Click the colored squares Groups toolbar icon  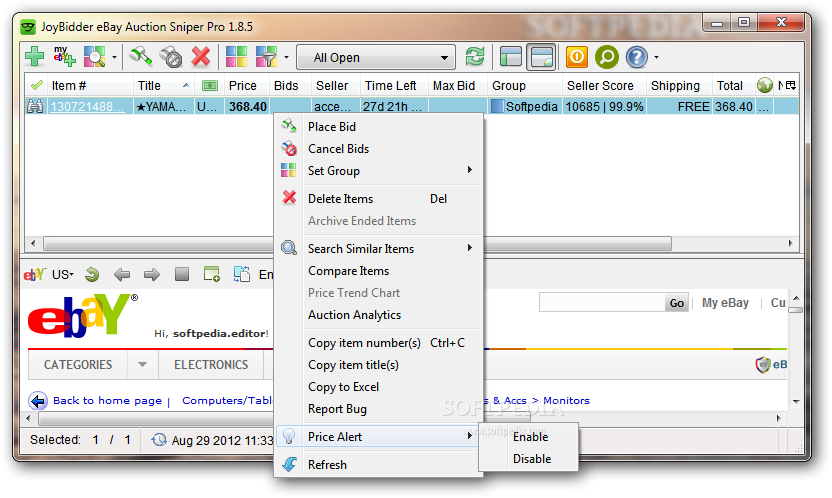(x=236, y=57)
